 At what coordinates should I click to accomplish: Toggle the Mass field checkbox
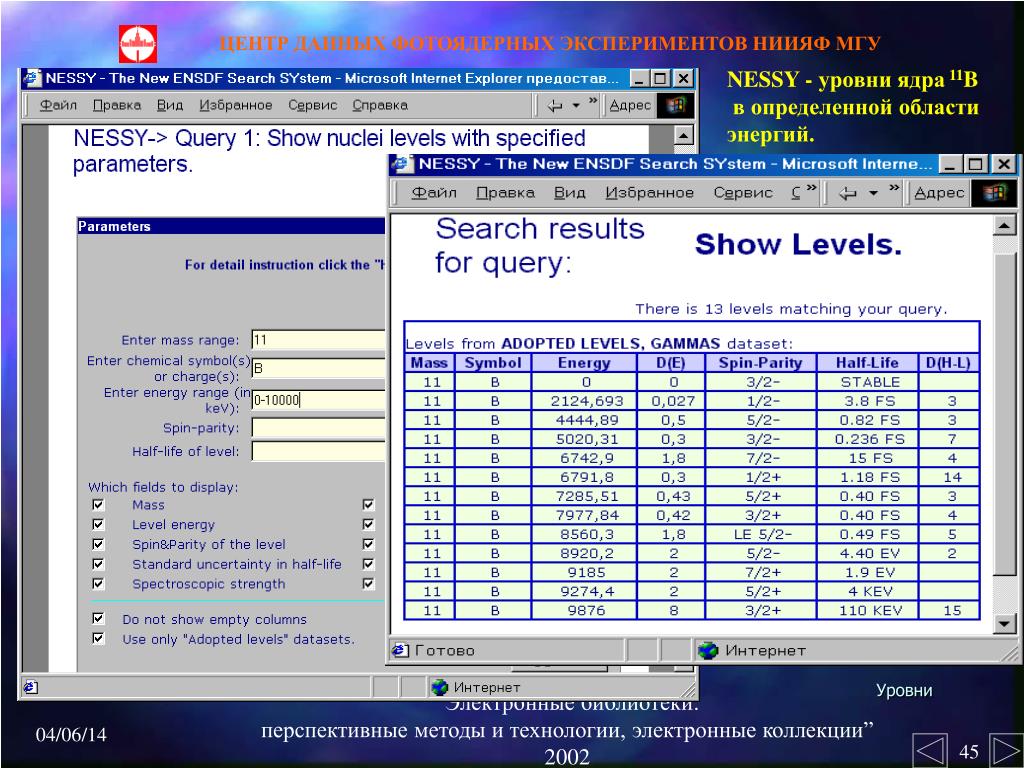tap(98, 504)
